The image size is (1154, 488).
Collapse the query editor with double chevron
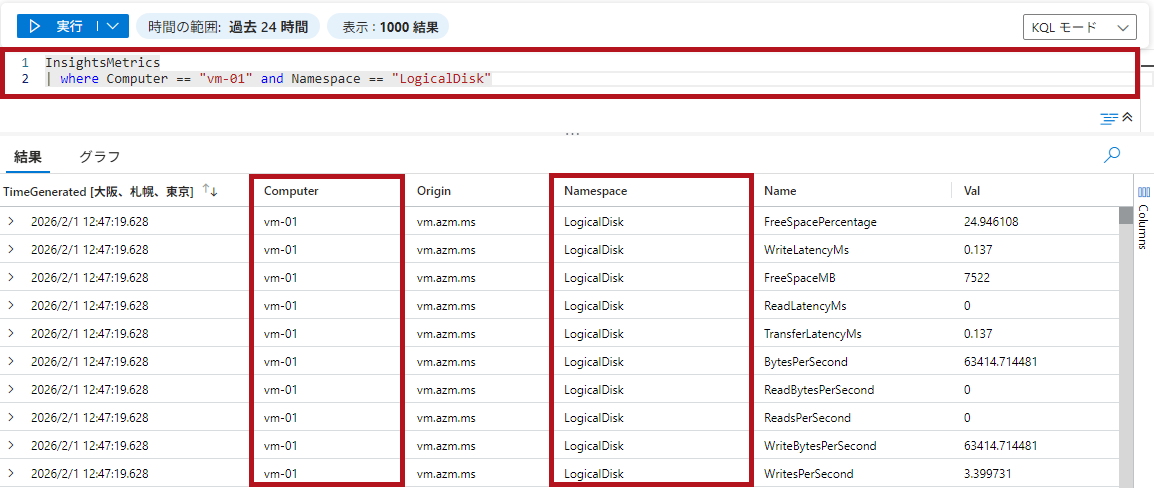pos(1127,118)
